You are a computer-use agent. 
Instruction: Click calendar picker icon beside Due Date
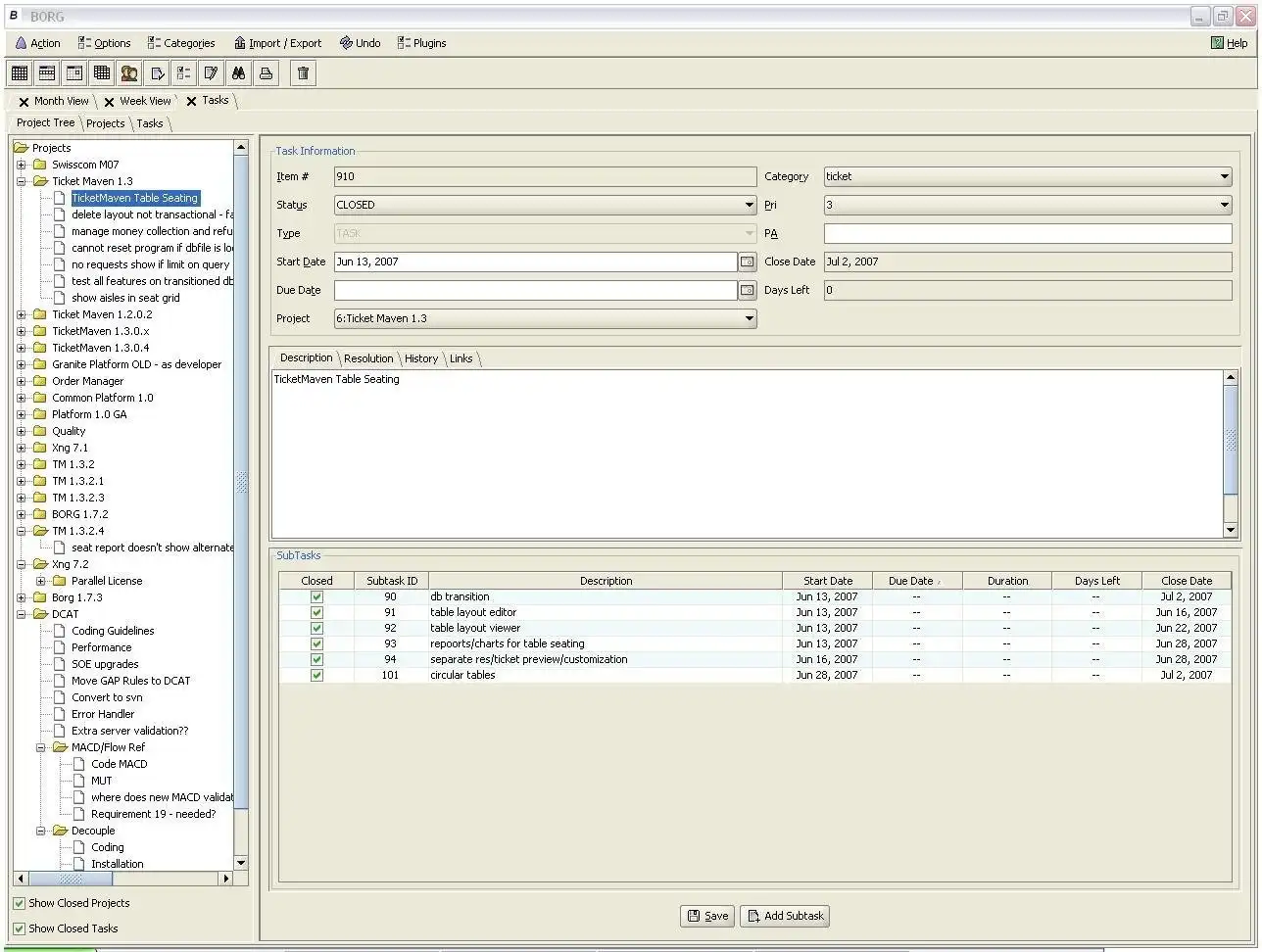tap(748, 291)
